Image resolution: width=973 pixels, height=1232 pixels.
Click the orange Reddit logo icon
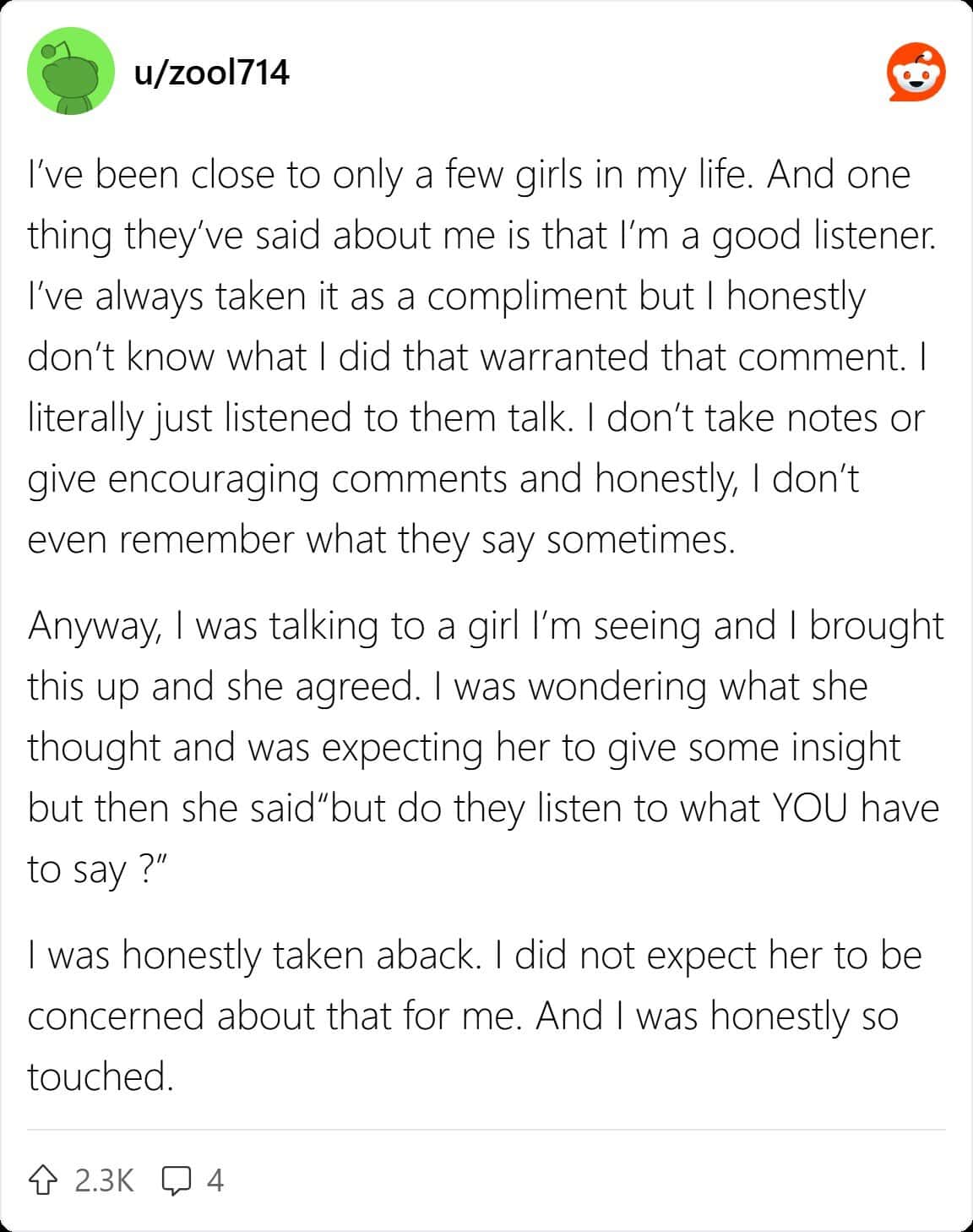(916, 73)
